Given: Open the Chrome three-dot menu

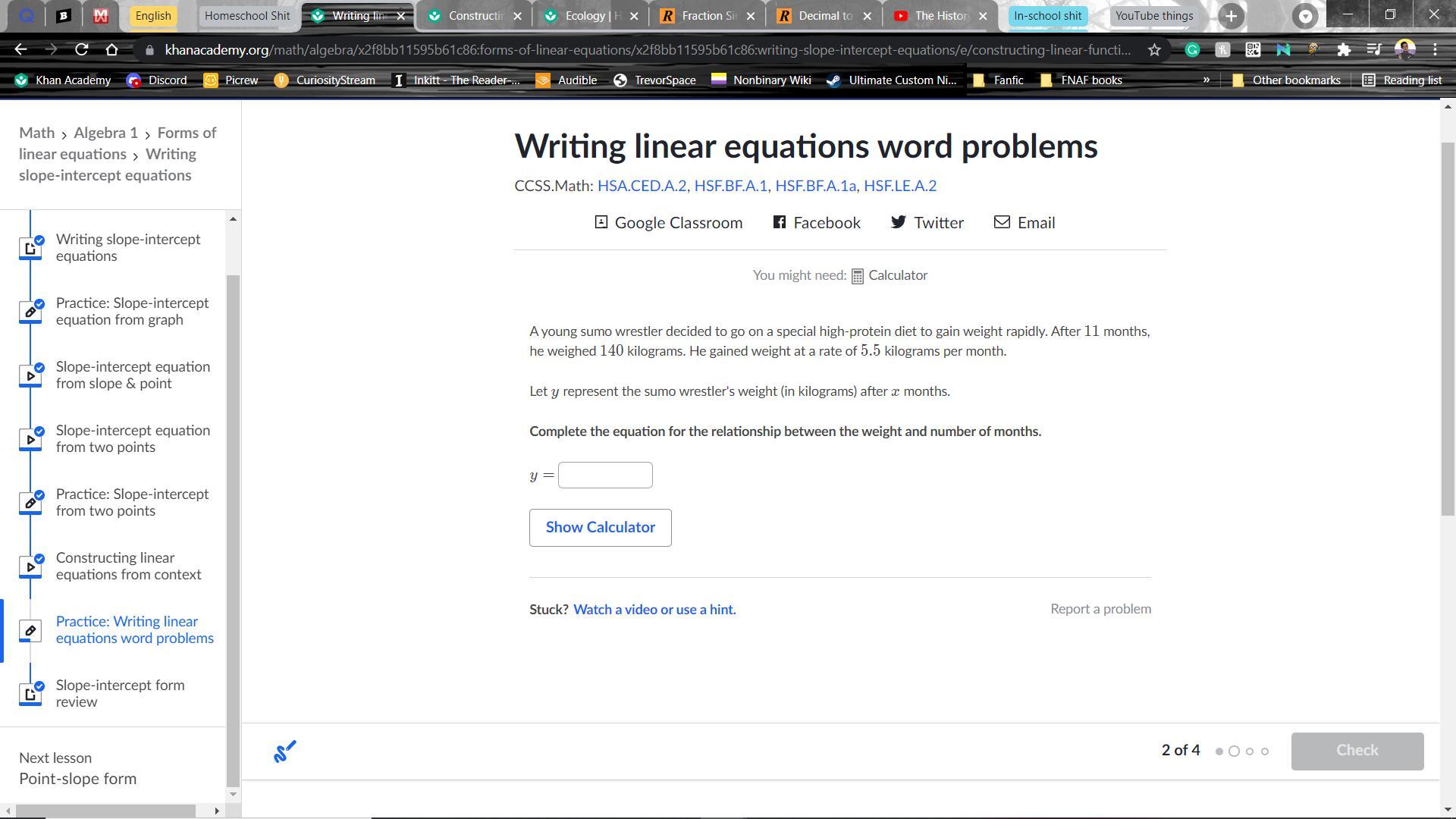Looking at the screenshot, I should pyautogui.click(x=1435, y=50).
